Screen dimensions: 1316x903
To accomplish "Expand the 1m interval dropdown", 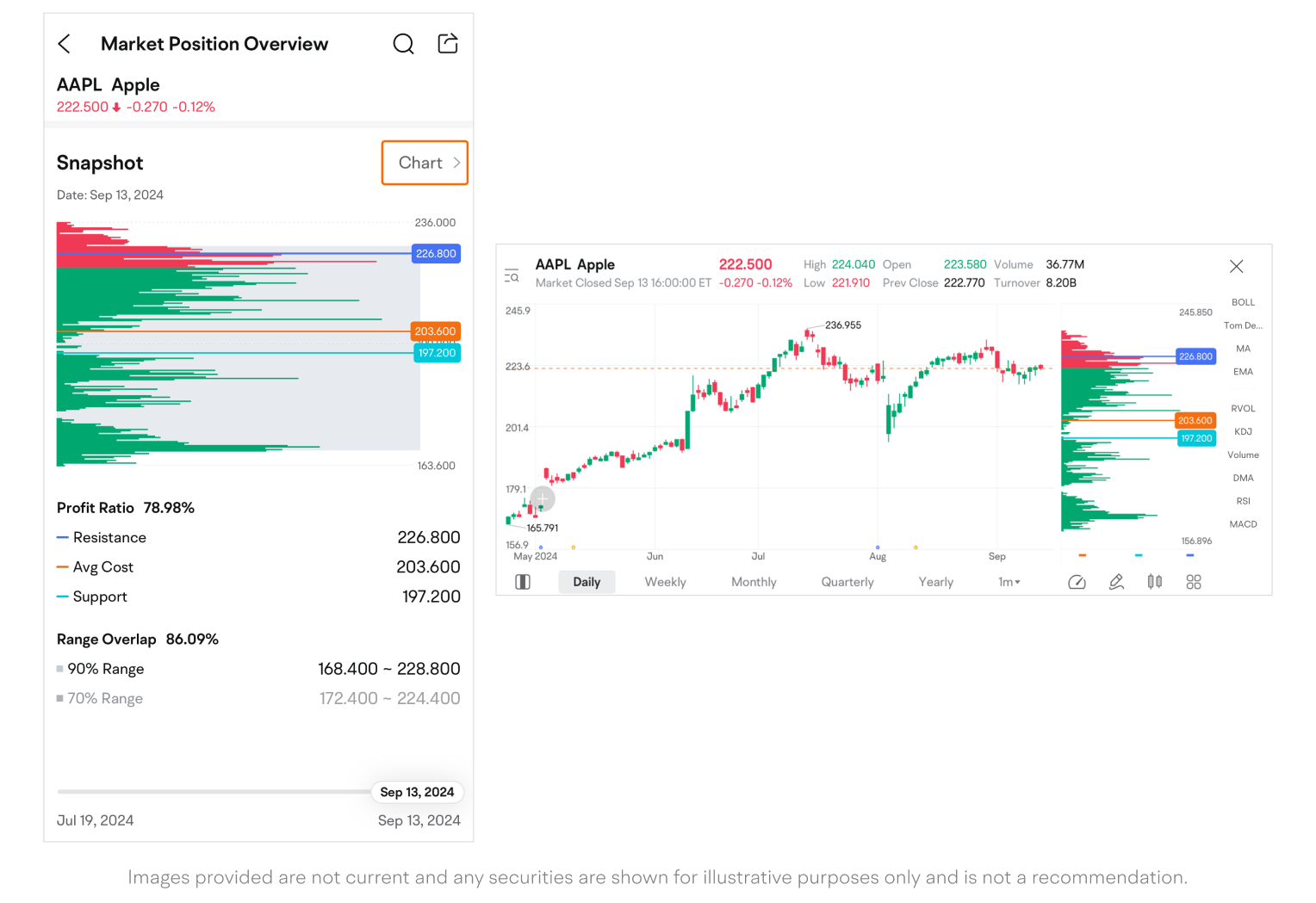I will click(x=1009, y=582).
